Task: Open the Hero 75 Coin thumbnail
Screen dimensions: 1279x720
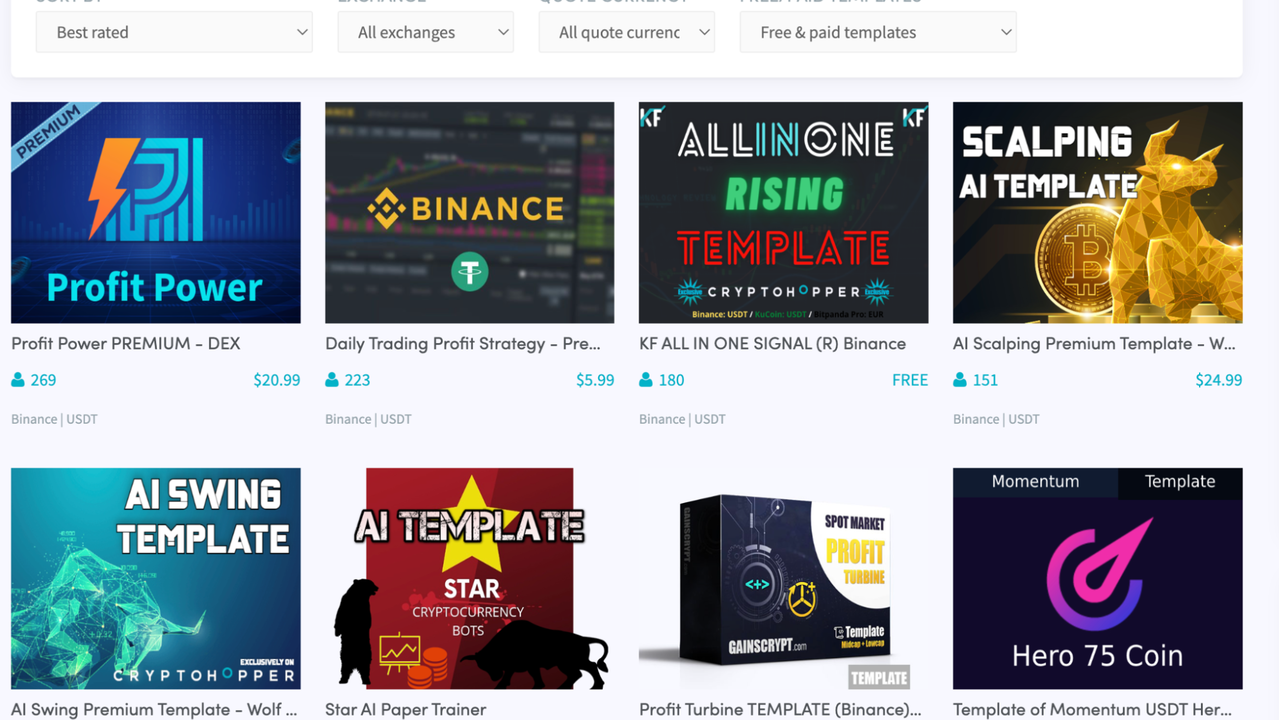Action: [x=1098, y=578]
